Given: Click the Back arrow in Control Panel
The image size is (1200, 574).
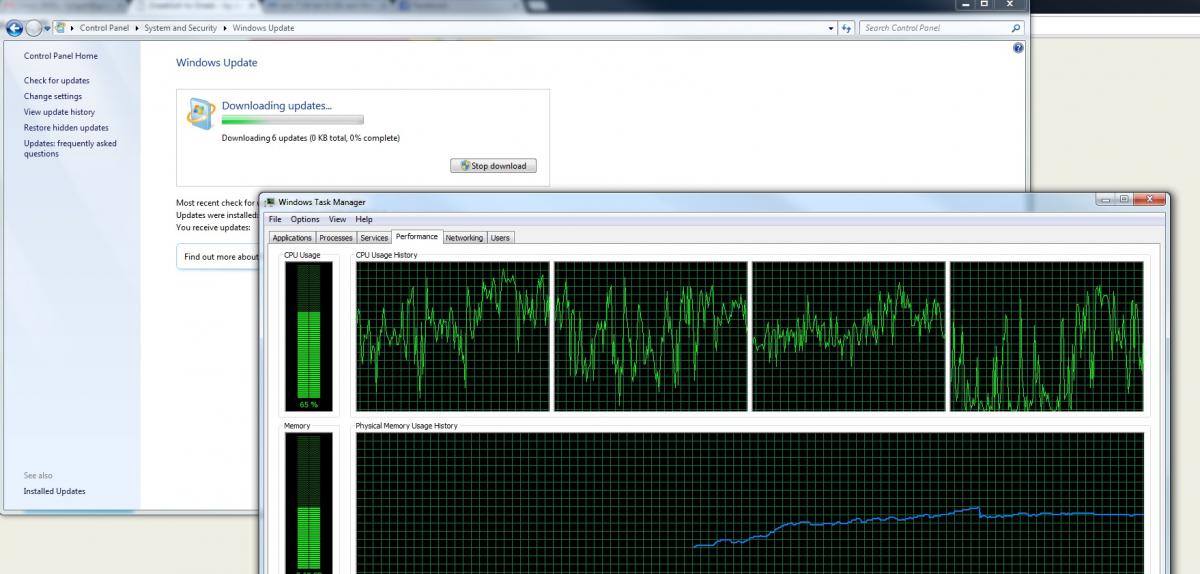Looking at the screenshot, I should 14,28.
